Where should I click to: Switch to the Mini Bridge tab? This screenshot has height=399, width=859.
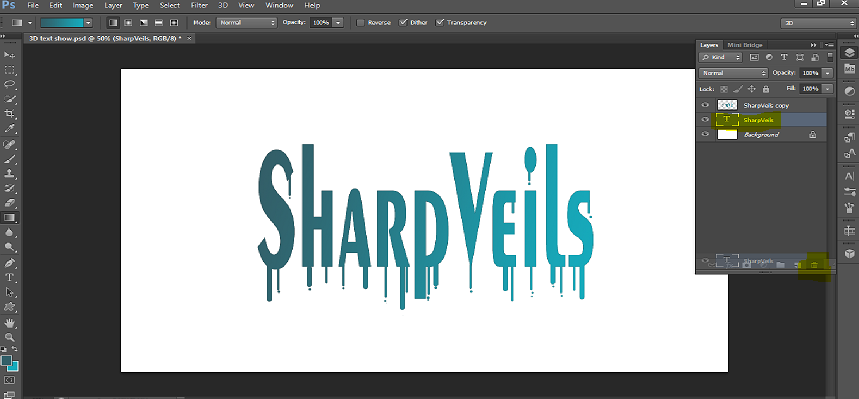(745, 45)
